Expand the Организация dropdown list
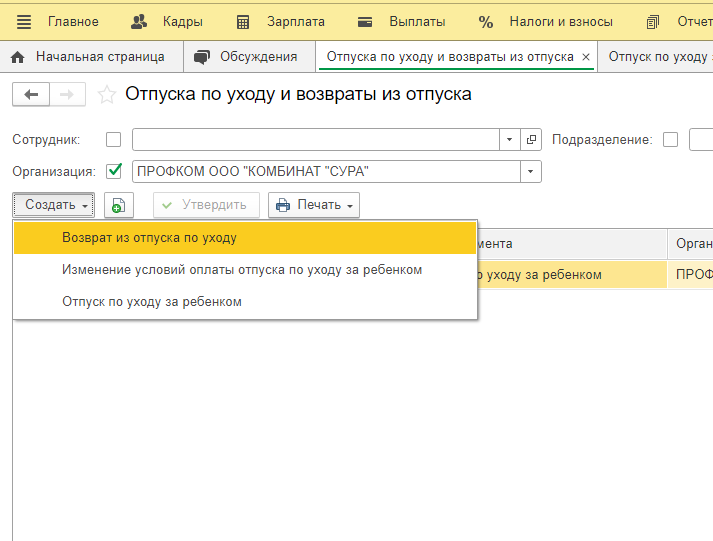This screenshot has width=713, height=541. (x=530, y=171)
